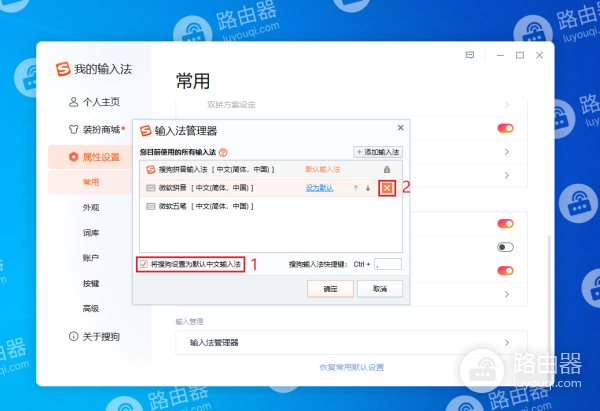Select 属性设置 in the sidebar
600x411 pixels.
(90, 157)
